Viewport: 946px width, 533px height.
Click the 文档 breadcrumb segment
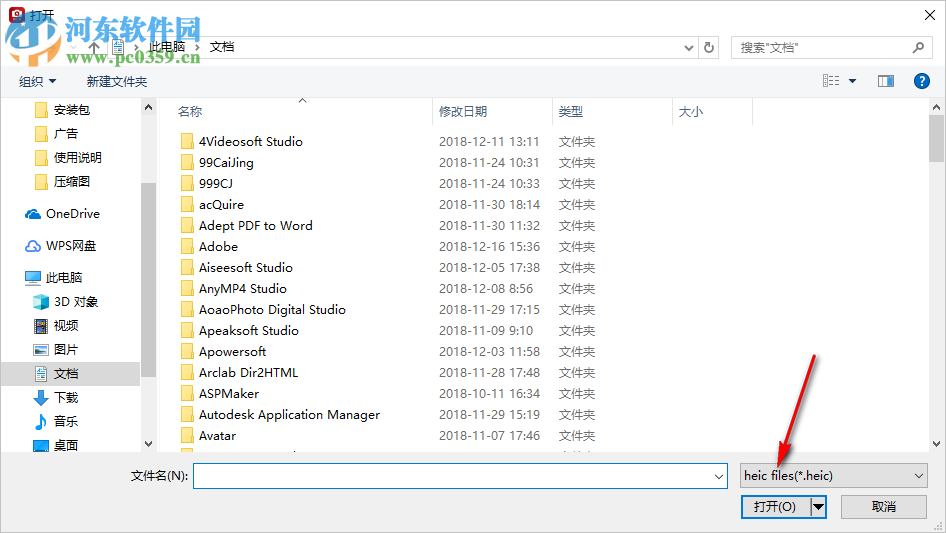point(221,46)
